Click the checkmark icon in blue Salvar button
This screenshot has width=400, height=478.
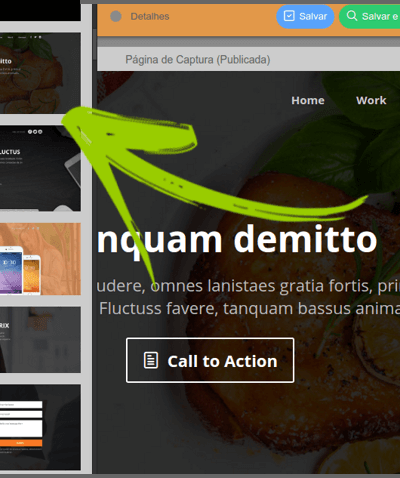point(289,16)
